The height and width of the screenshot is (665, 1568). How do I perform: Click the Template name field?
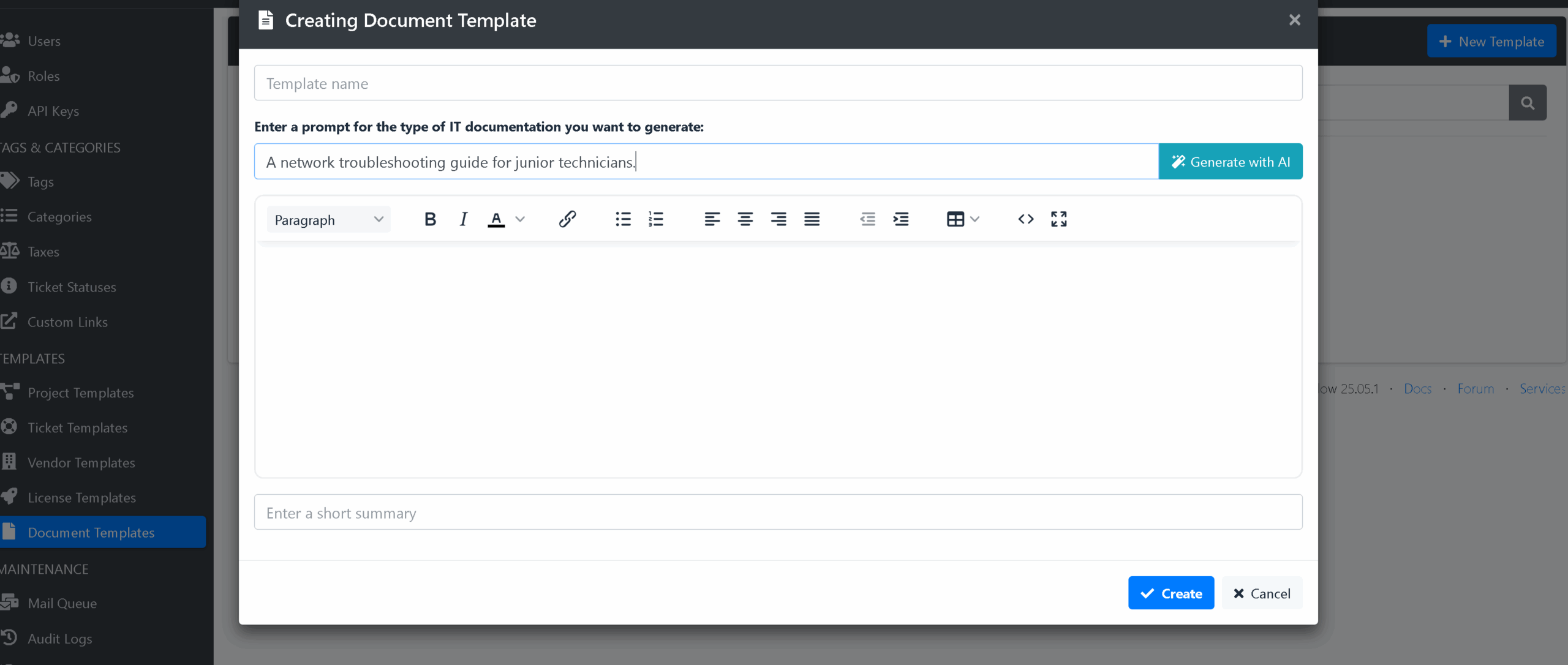point(778,83)
